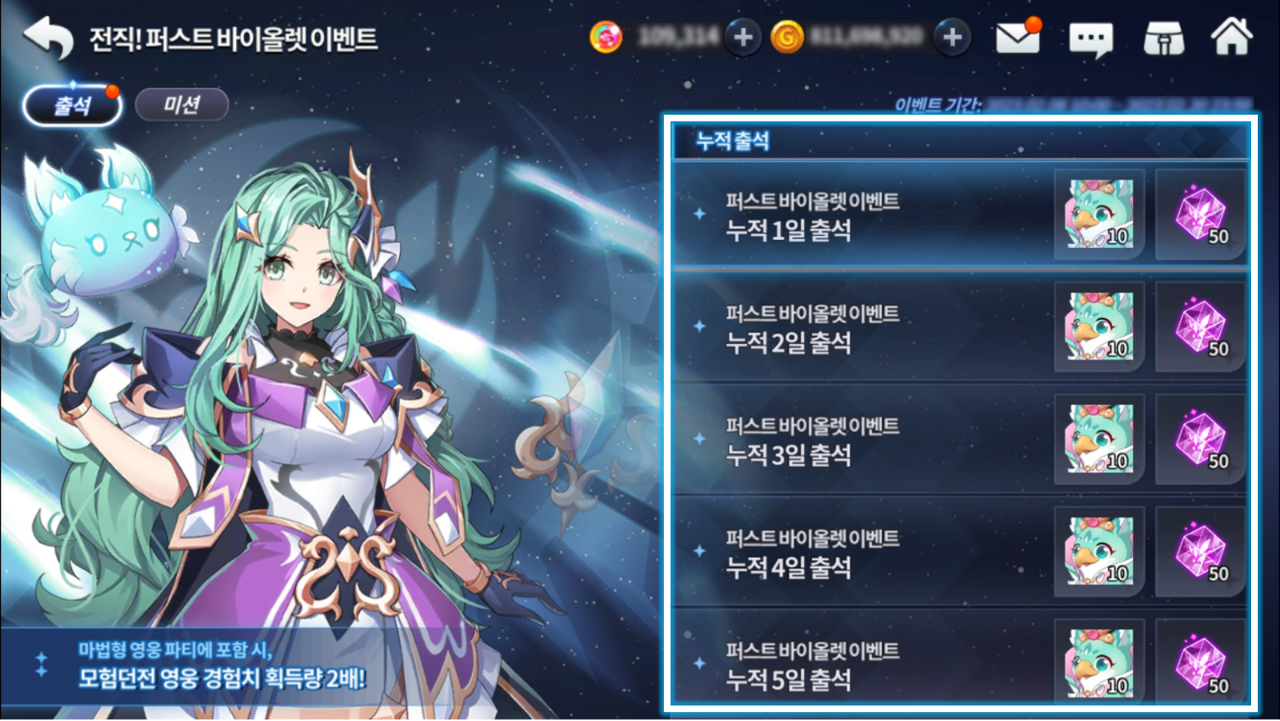Go back using the arrow icon
Viewport: 1280px width, 721px height.
(49, 38)
